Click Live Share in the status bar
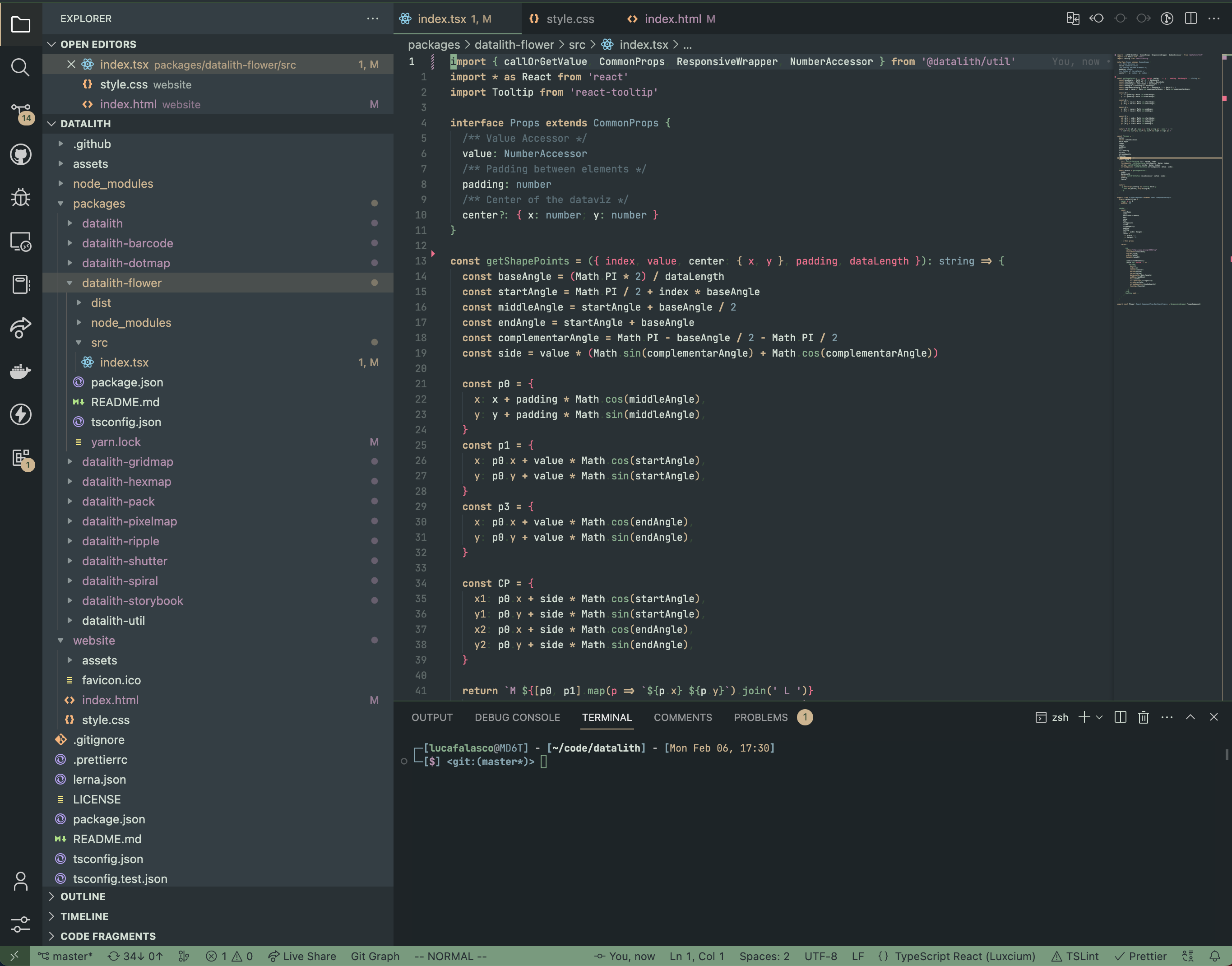Screen dimensions: 1232x966 pos(302,957)
